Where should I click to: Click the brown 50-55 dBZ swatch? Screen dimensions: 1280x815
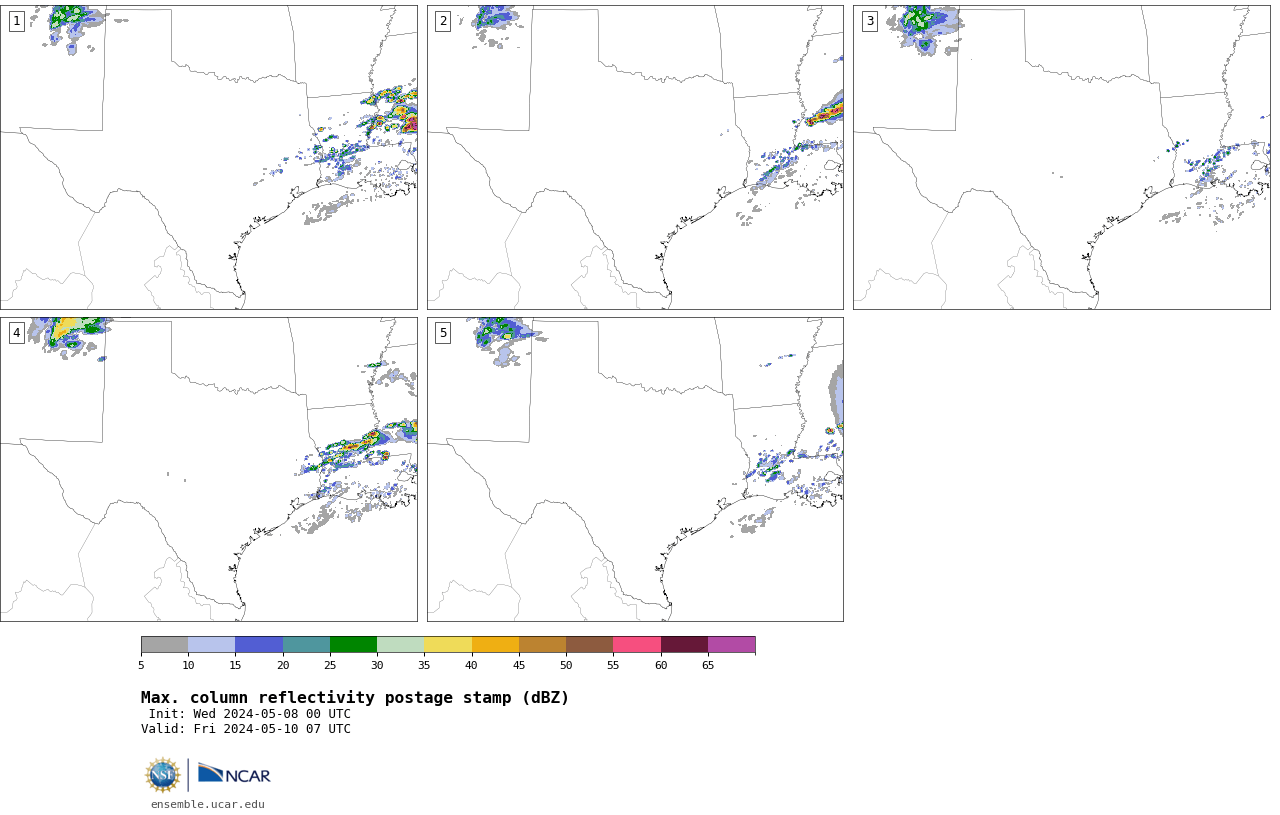click(x=590, y=645)
